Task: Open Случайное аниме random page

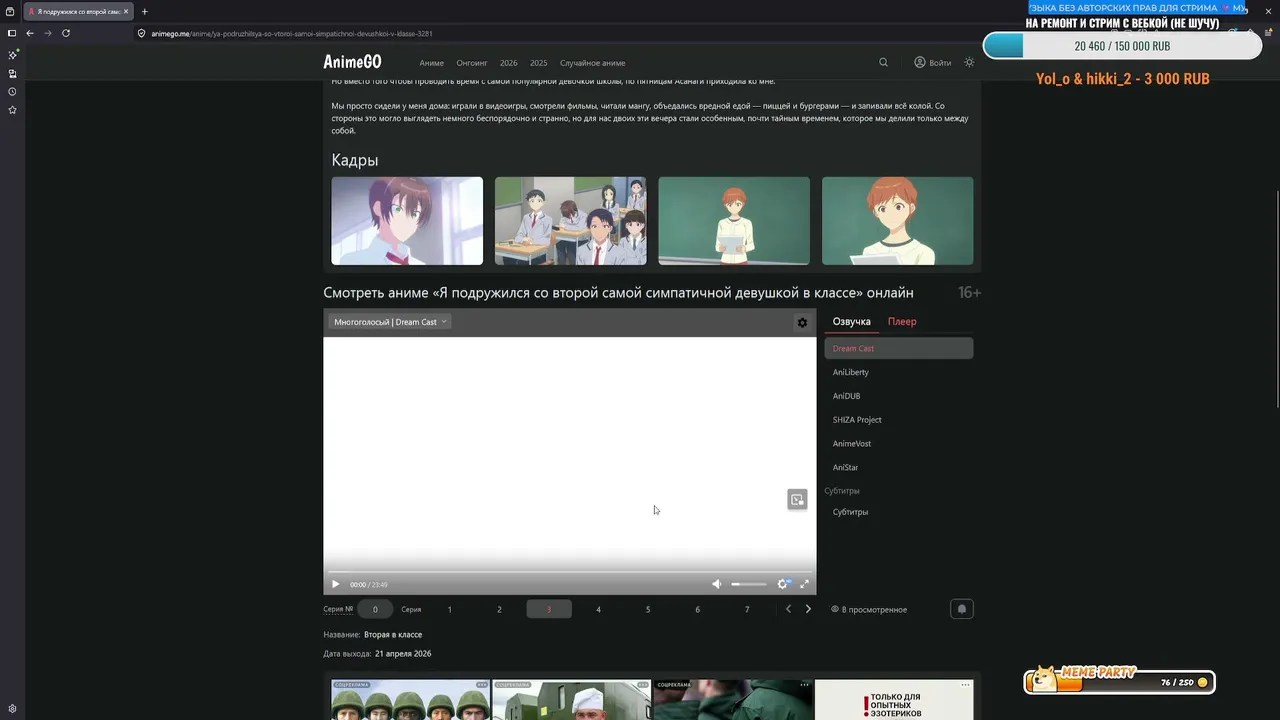Action: pyautogui.click(x=593, y=63)
